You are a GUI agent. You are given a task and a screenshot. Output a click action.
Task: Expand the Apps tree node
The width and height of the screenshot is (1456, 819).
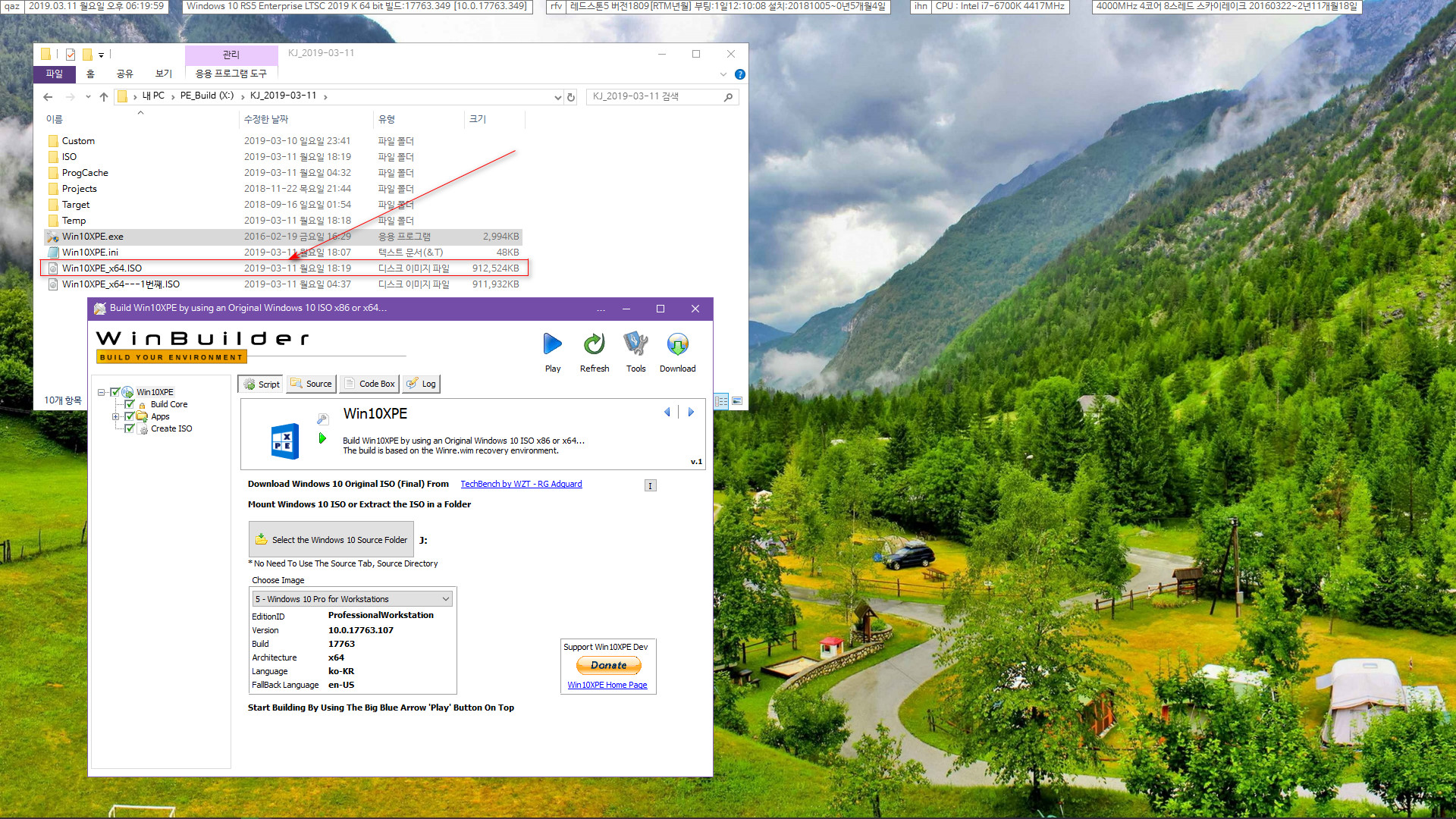[x=115, y=416]
